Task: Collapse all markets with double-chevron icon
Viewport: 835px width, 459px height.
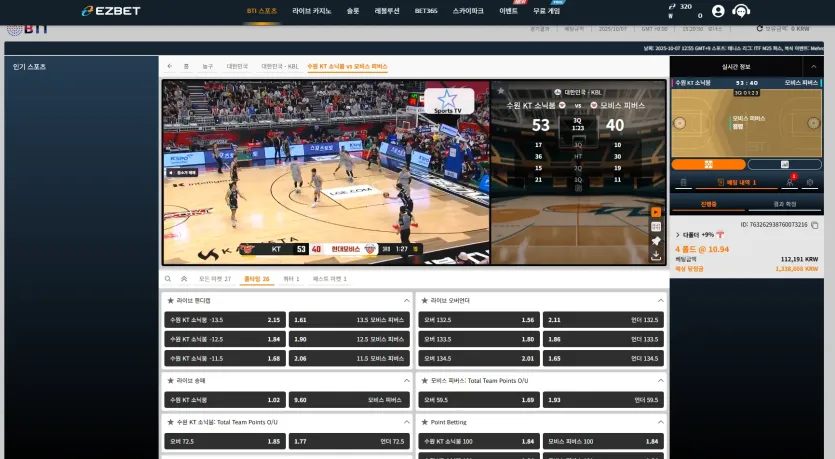Action: pyautogui.click(x=184, y=279)
